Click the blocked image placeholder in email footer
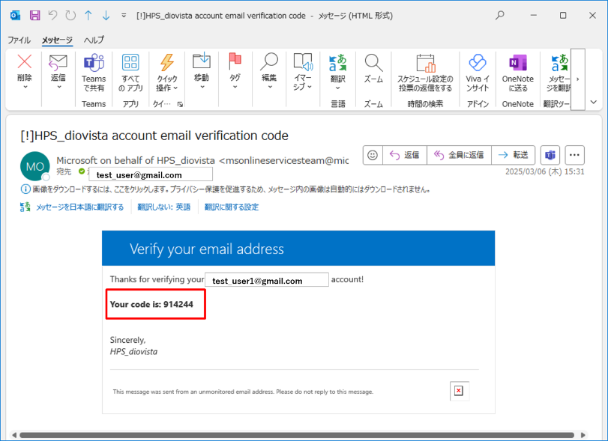 coord(458,391)
